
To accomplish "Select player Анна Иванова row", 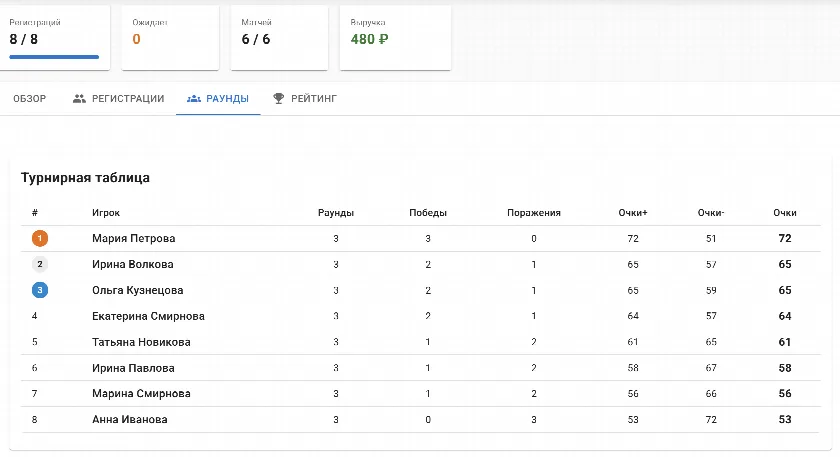I will click(421, 419).
